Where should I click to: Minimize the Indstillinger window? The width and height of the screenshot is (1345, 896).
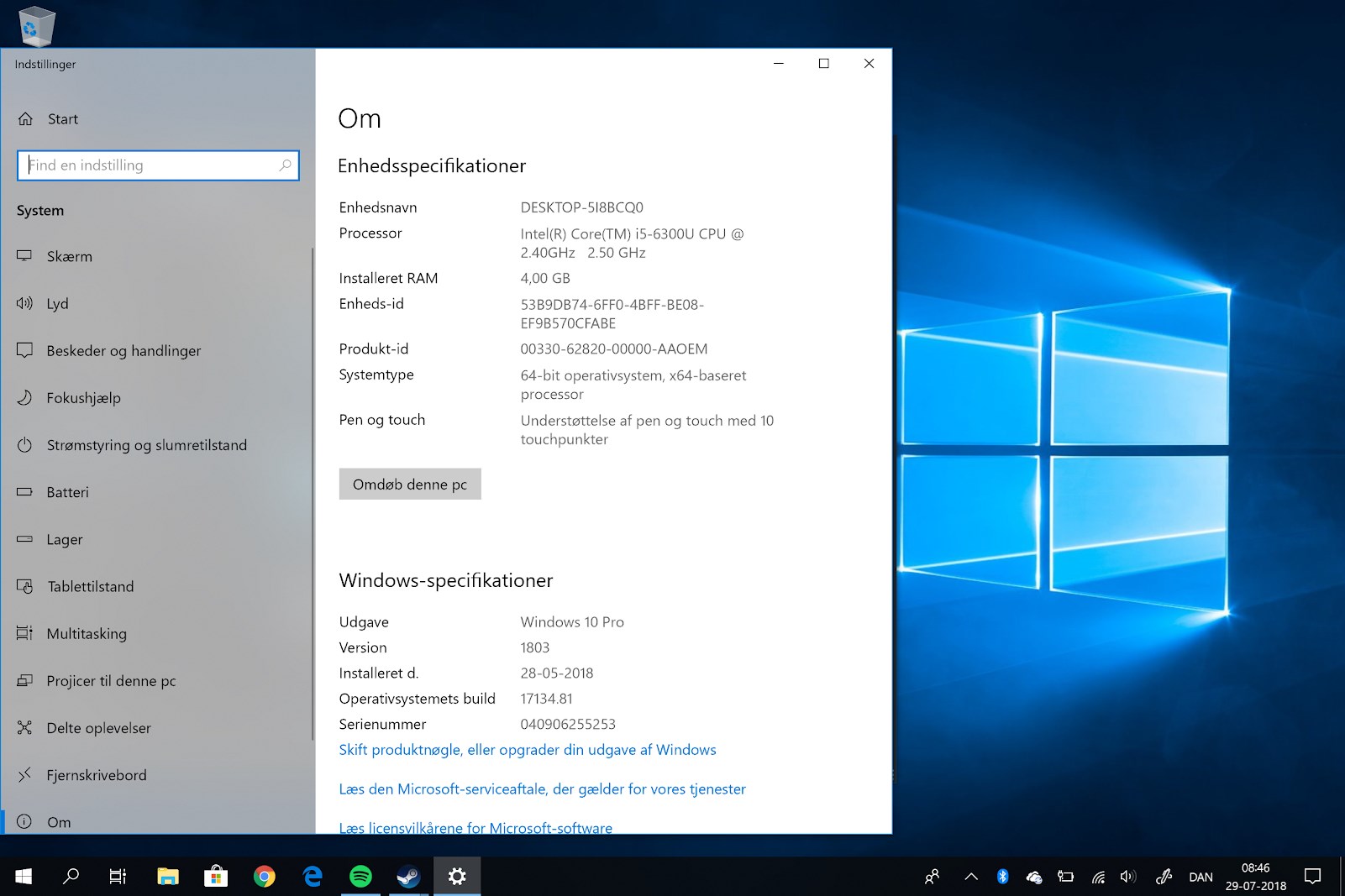click(779, 63)
